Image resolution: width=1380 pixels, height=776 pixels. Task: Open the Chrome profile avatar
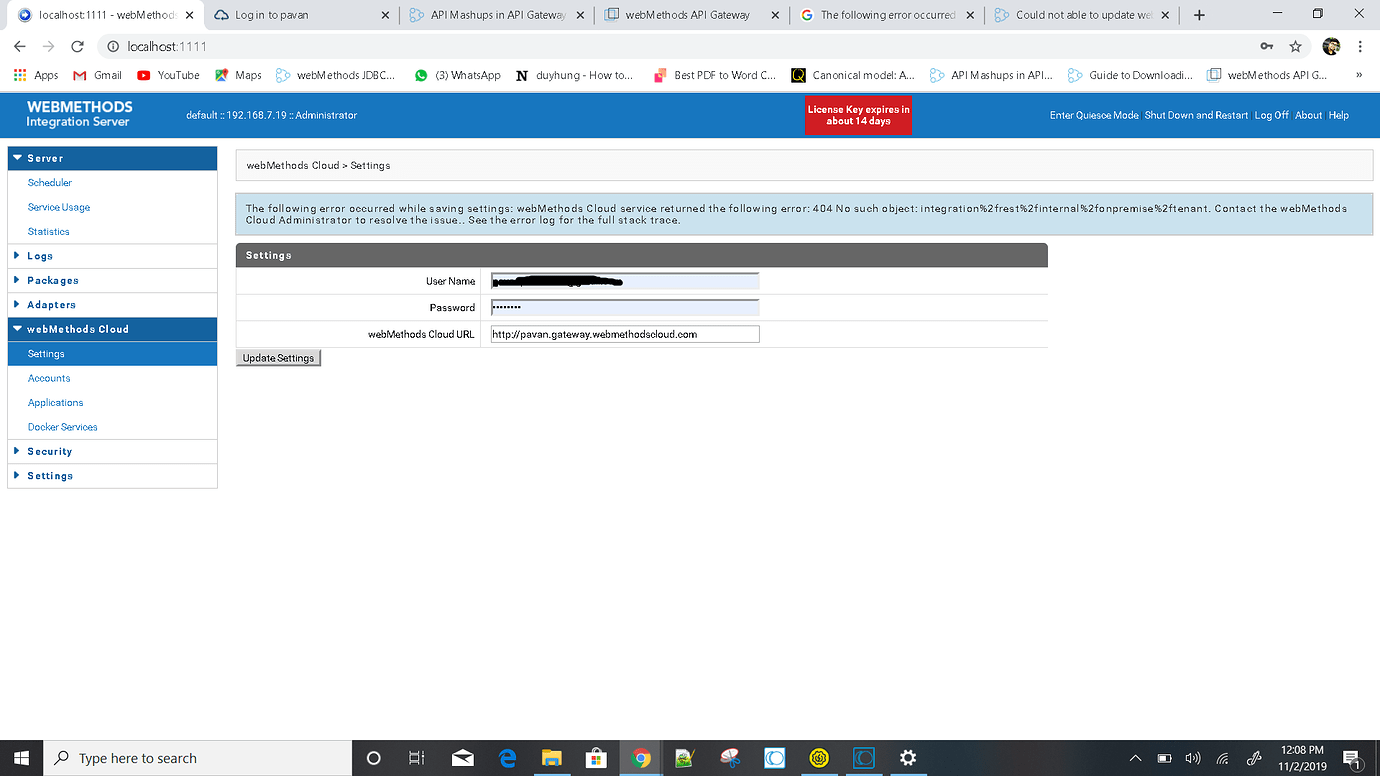(1331, 47)
